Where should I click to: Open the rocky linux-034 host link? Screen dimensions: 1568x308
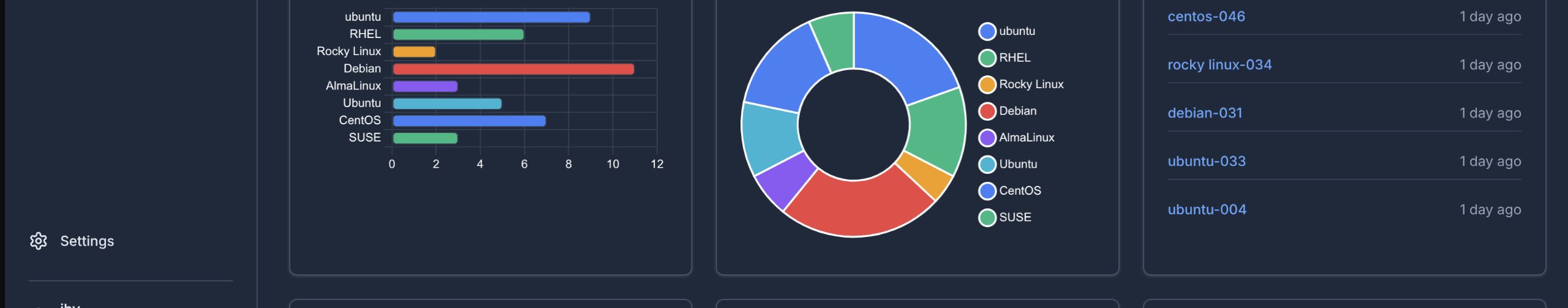pos(1219,65)
